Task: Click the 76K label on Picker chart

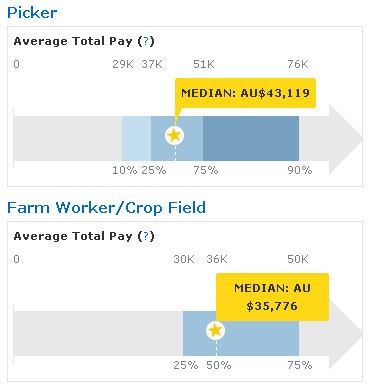Action: (298, 64)
